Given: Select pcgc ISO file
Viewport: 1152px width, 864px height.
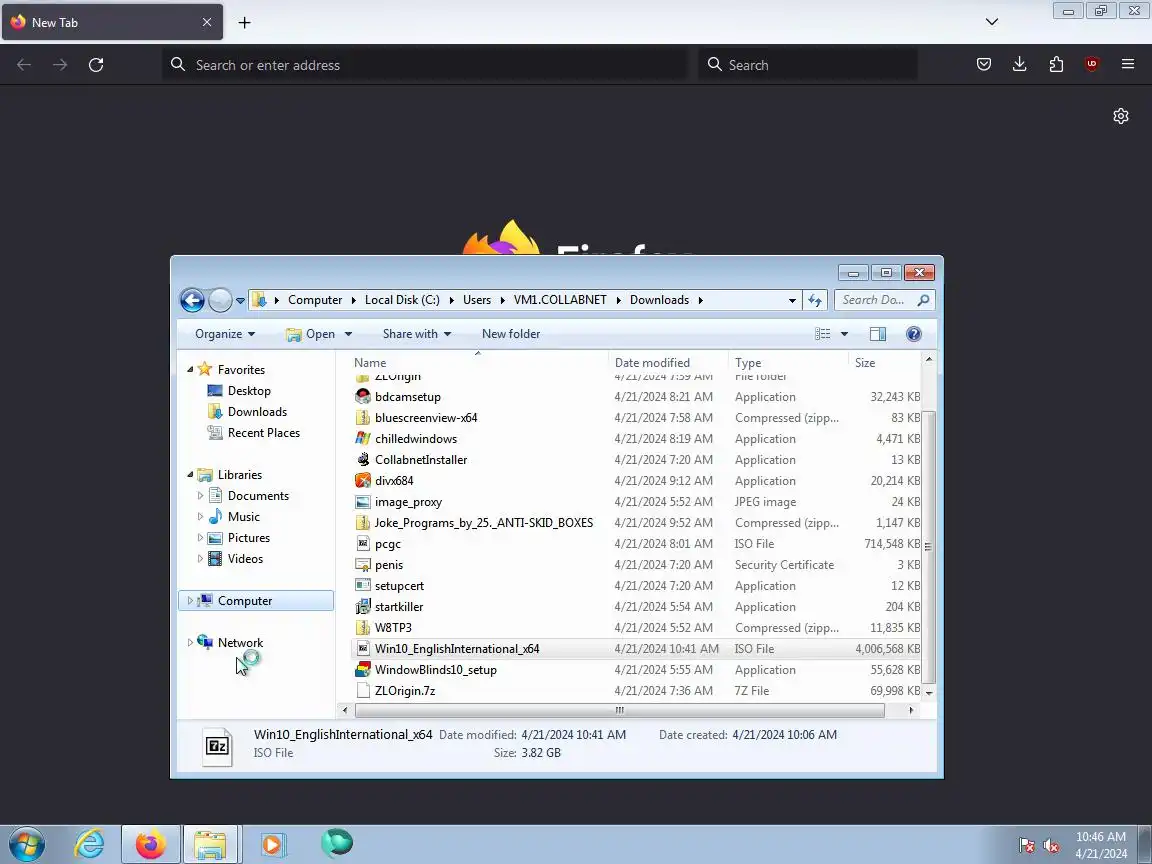Looking at the screenshot, I should 388,544.
